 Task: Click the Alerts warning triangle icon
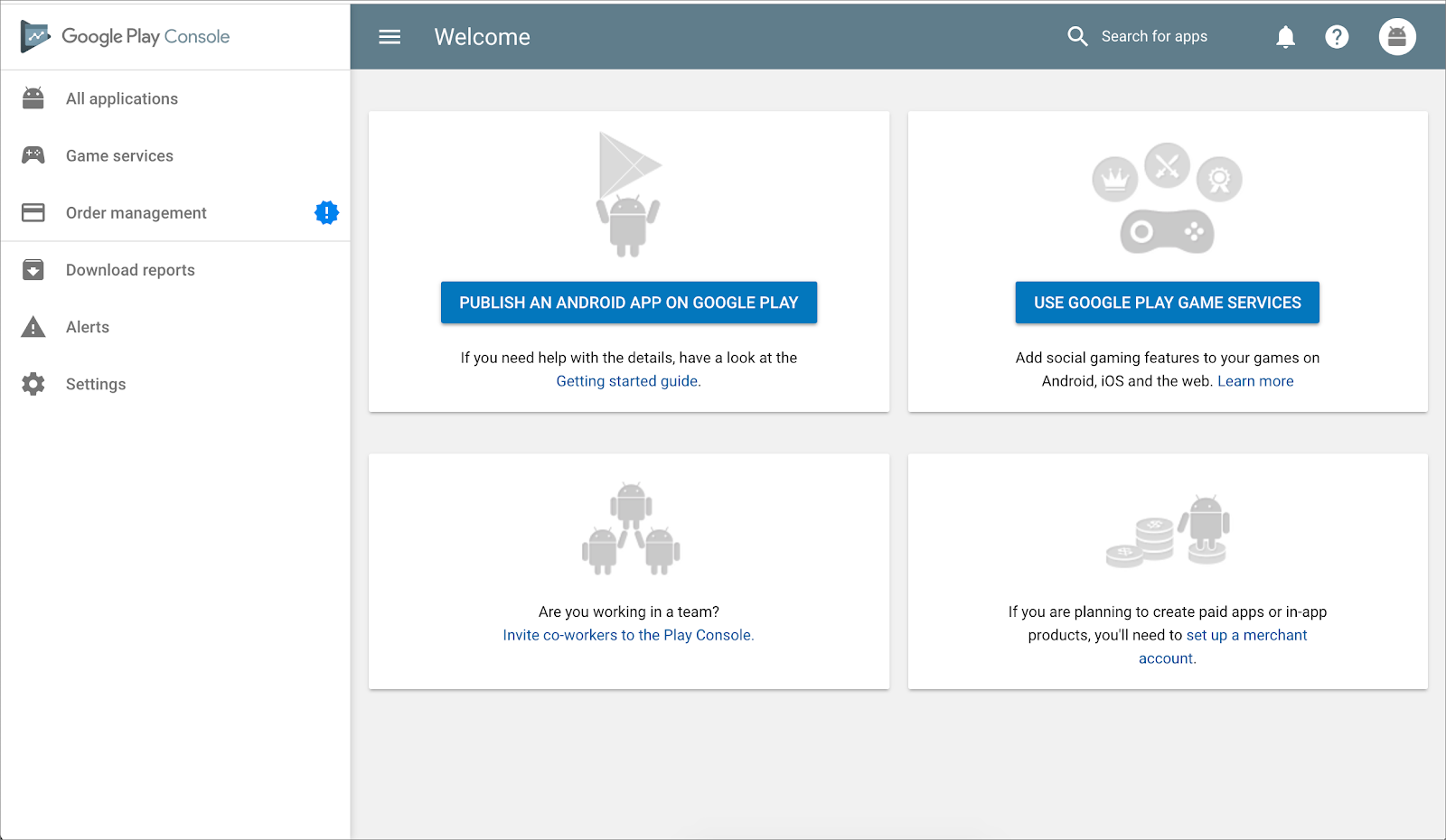click(x=33, y=327)
